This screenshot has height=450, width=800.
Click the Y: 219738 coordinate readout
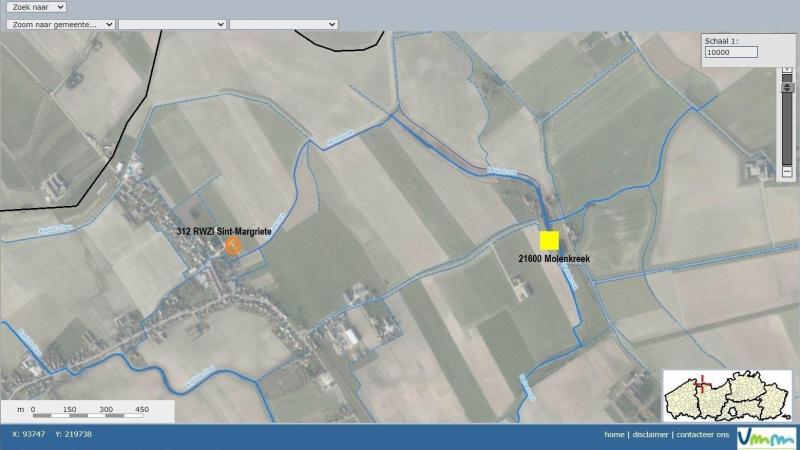click(x=73, y=434)
